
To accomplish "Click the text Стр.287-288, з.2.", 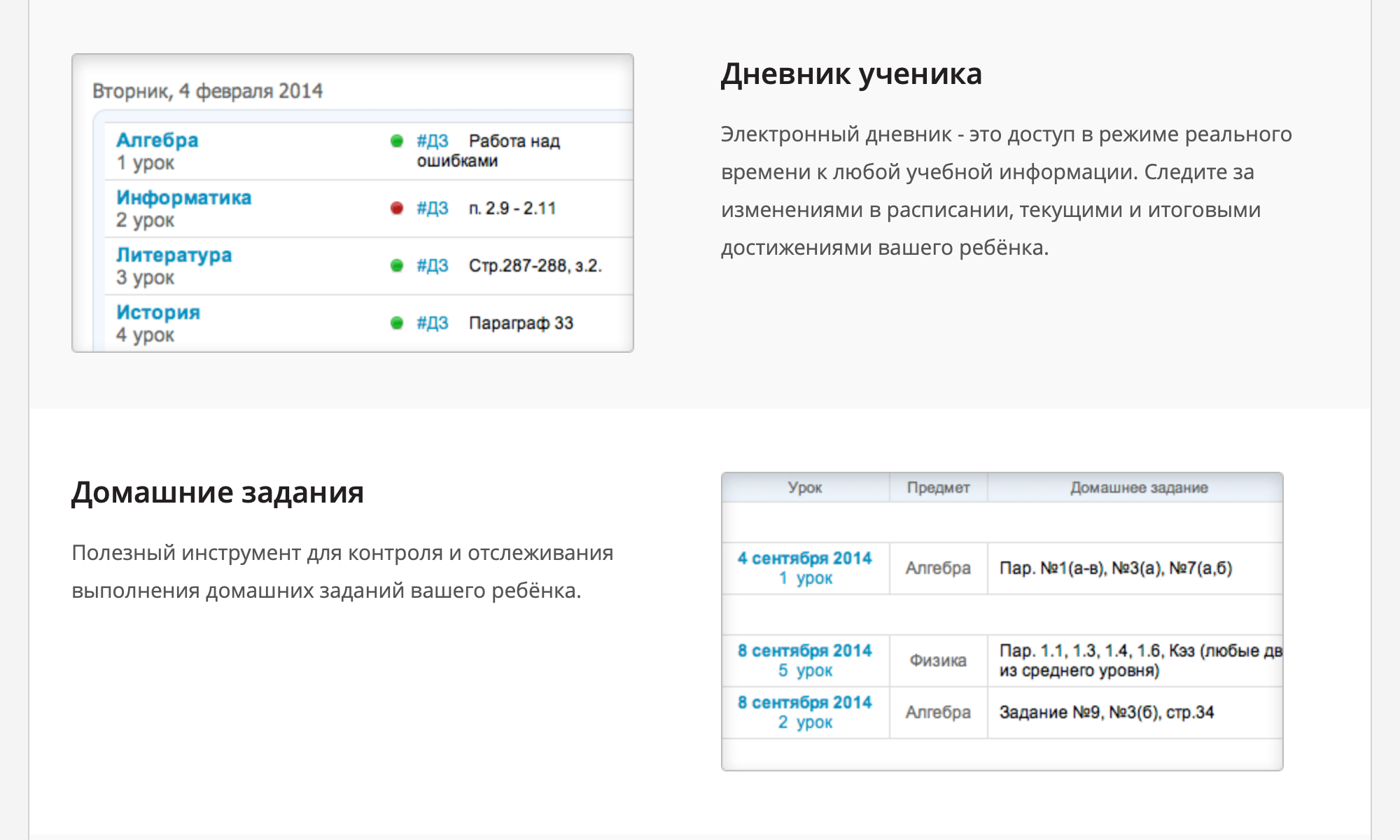I will 535,265.
